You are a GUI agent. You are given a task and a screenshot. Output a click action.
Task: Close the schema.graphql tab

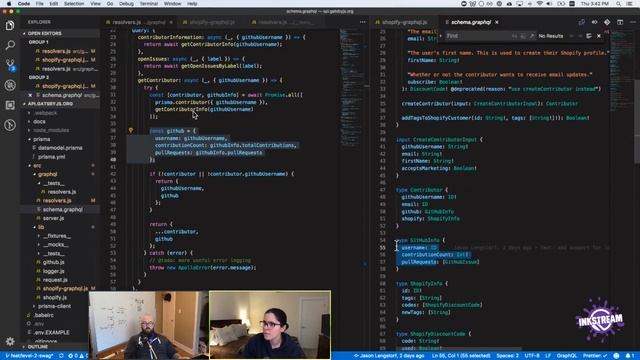pos(497,22)
